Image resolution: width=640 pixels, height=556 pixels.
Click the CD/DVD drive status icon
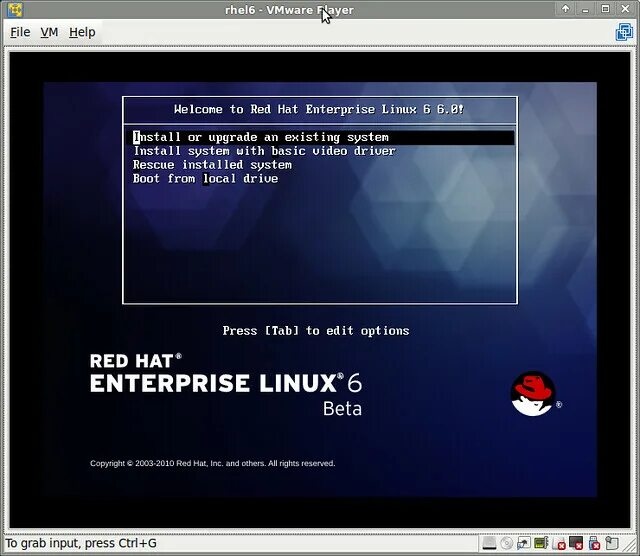click(507, 543)
